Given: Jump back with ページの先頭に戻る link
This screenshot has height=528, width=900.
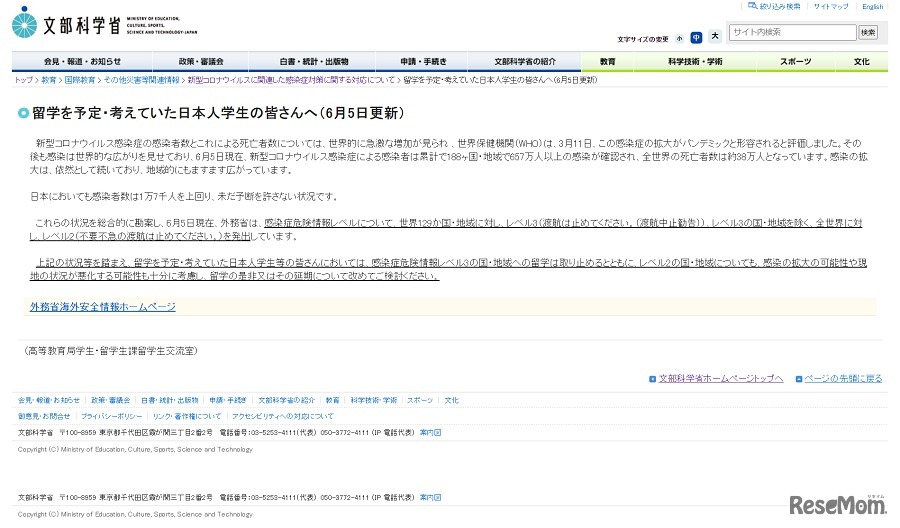Looking at the screenshot, I should coord(843,379).
